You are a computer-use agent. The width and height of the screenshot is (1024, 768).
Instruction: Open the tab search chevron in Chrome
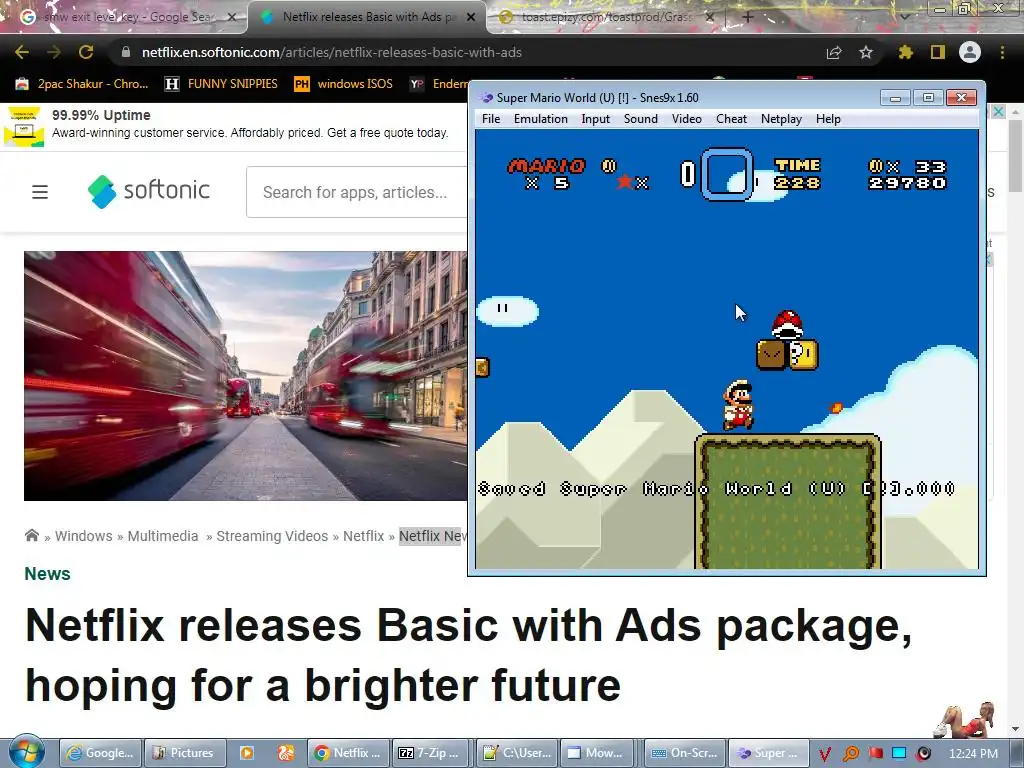click(x=904, y=17)
